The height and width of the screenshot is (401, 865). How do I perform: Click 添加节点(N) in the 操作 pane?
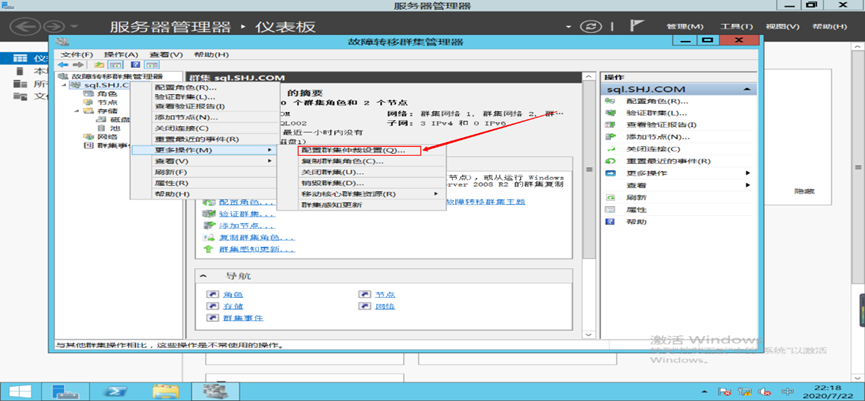(x=658, y=137)
